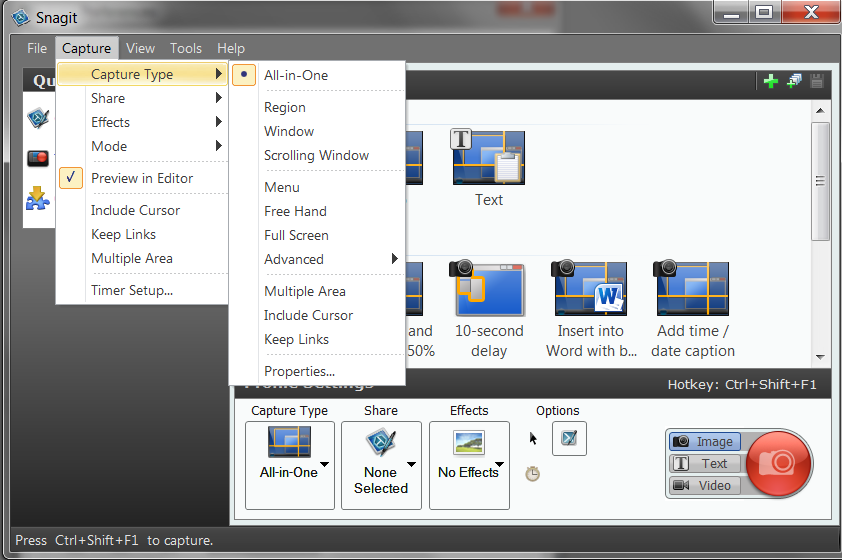The height and width of the screenshot is (560, 842).
Task: Expand Advanced capture types submenu
Action: coord(317,259)
